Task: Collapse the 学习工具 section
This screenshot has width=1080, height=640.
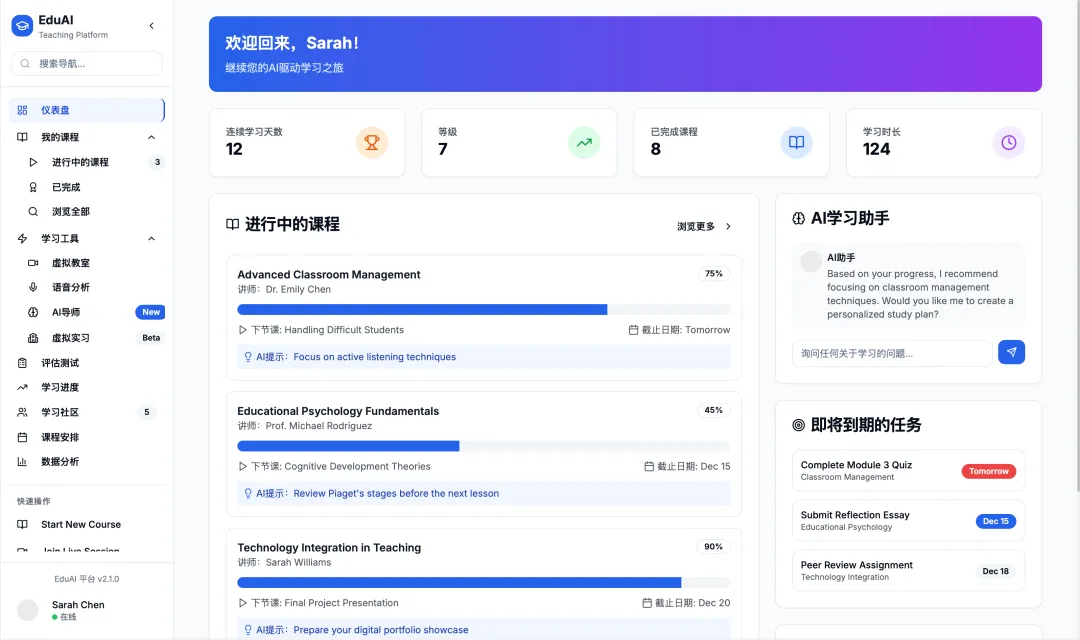Action: (x=151, y=239)
